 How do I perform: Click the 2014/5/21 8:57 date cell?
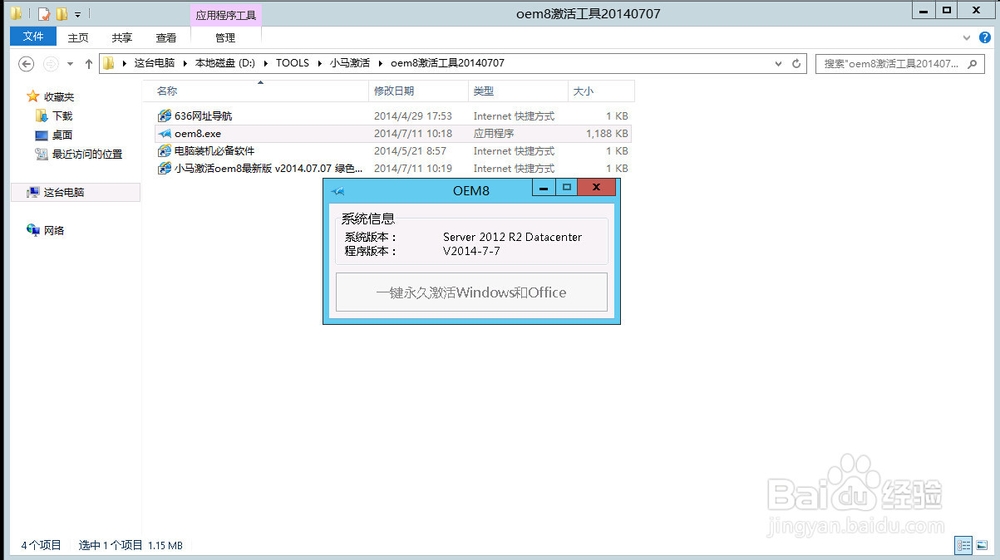pos(409,151)
